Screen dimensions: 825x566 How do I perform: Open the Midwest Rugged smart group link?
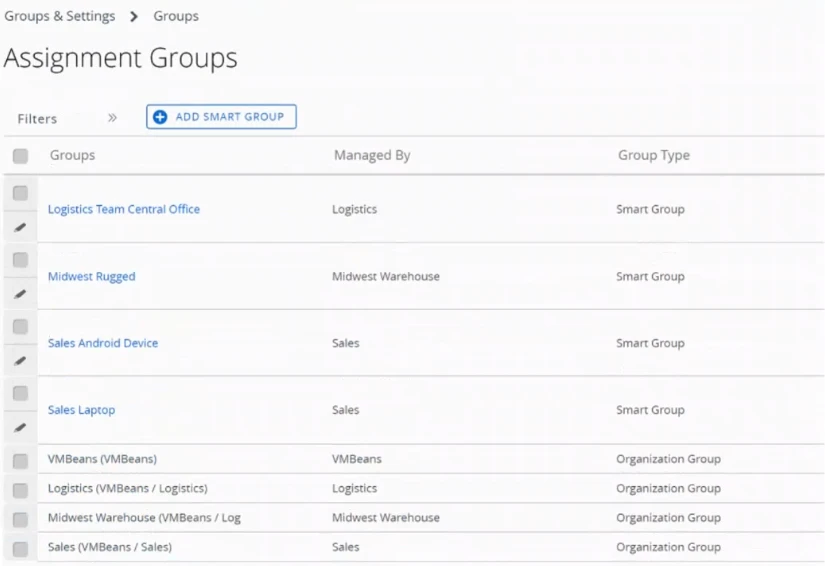(92, 276)
